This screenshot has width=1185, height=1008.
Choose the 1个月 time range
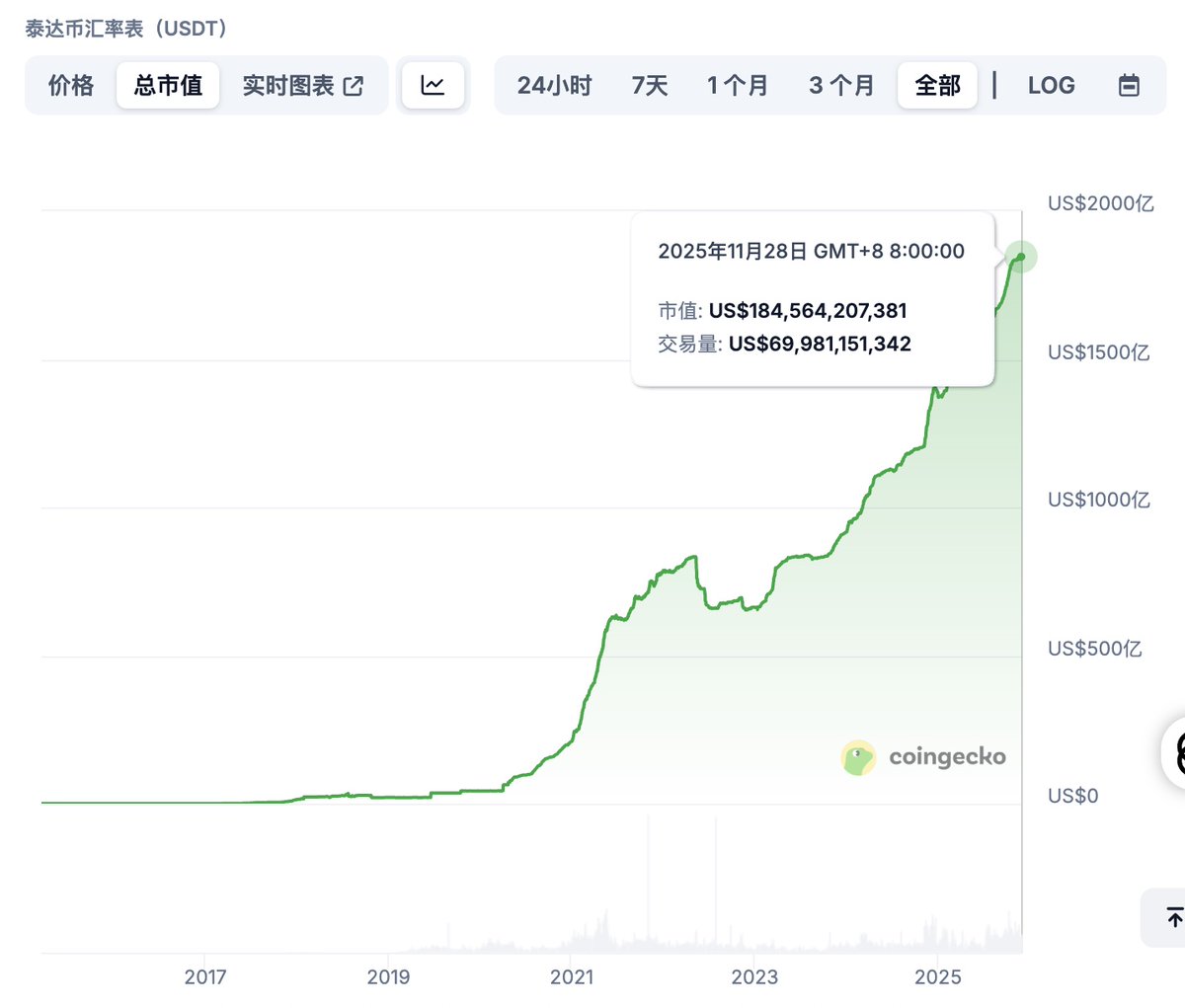pyautogui.click(x=737, y=86)
